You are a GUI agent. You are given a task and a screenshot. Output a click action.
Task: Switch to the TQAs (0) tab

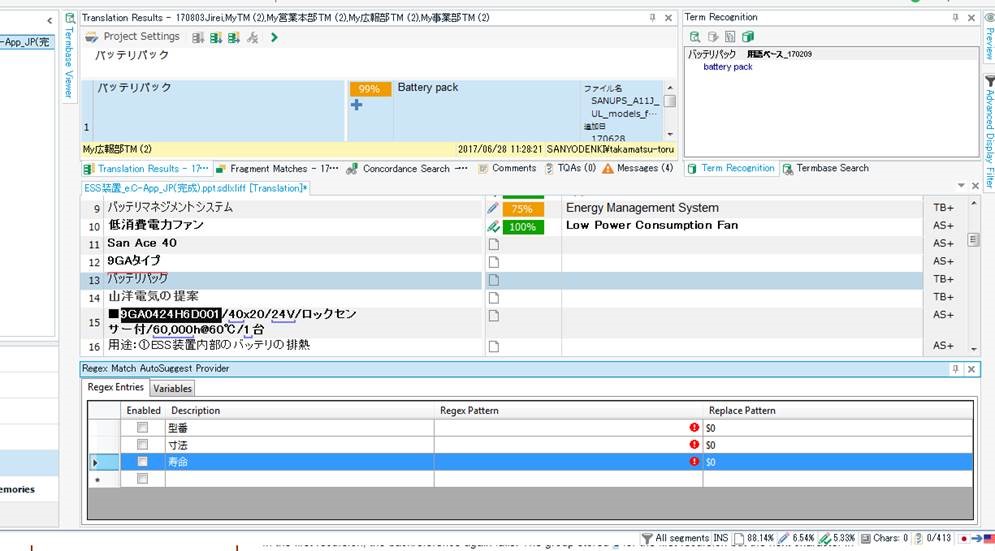click(570, 168)
